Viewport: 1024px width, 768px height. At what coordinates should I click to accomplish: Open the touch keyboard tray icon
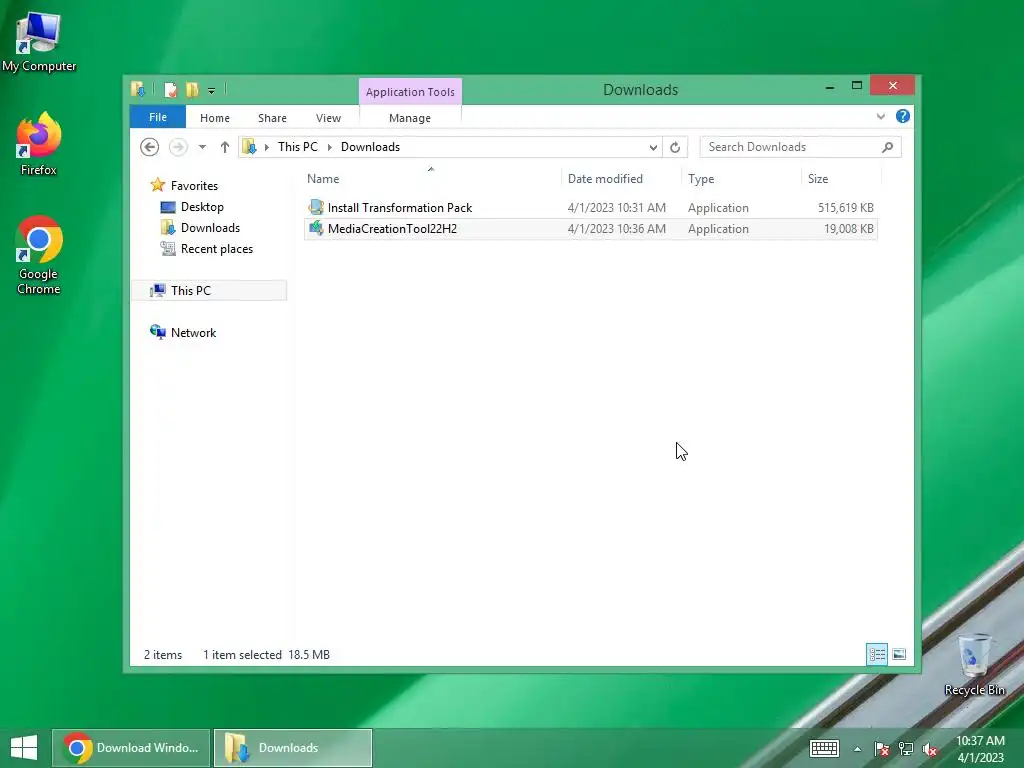[824, 748]
